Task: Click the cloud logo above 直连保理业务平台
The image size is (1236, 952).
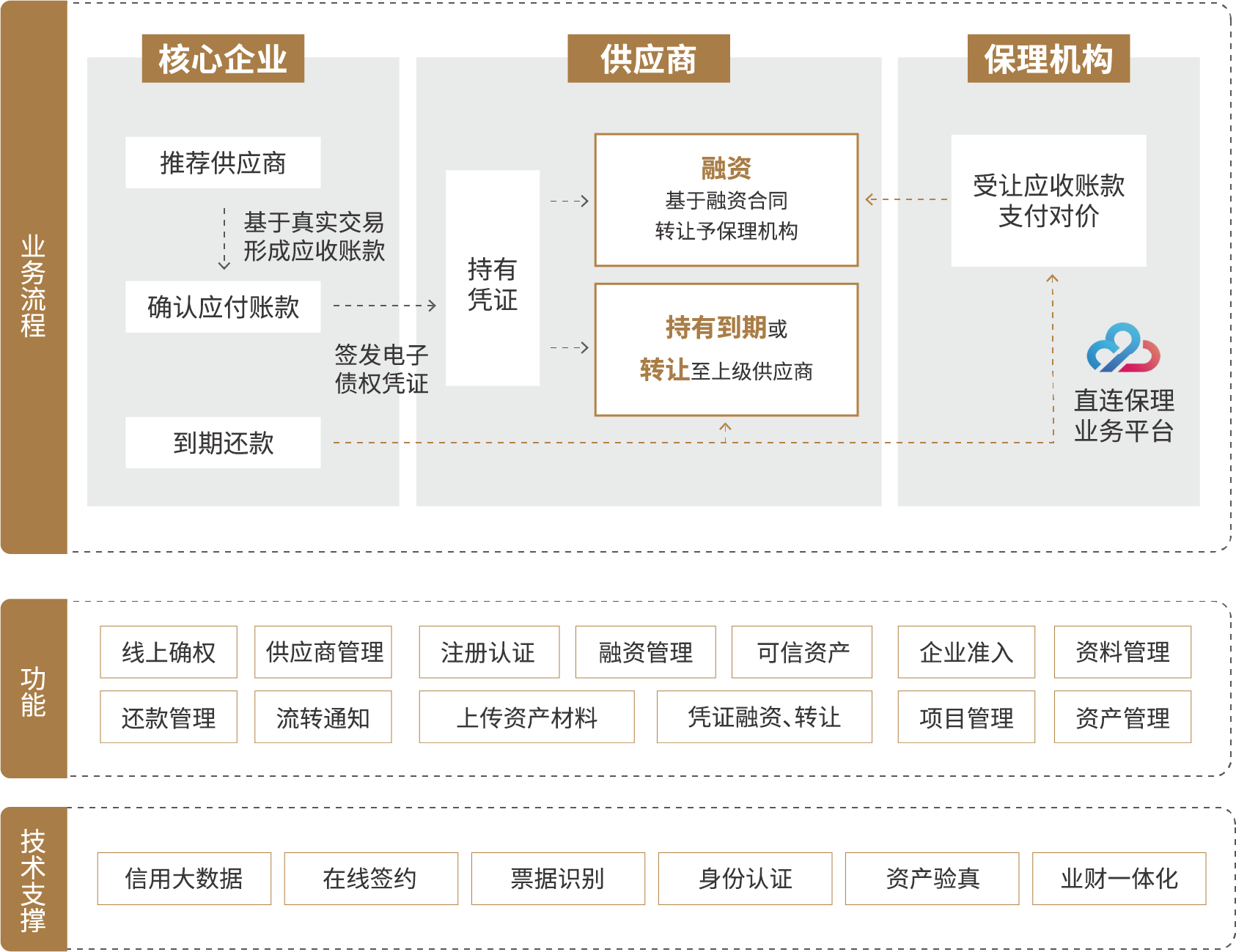Action: point(1122,348)
